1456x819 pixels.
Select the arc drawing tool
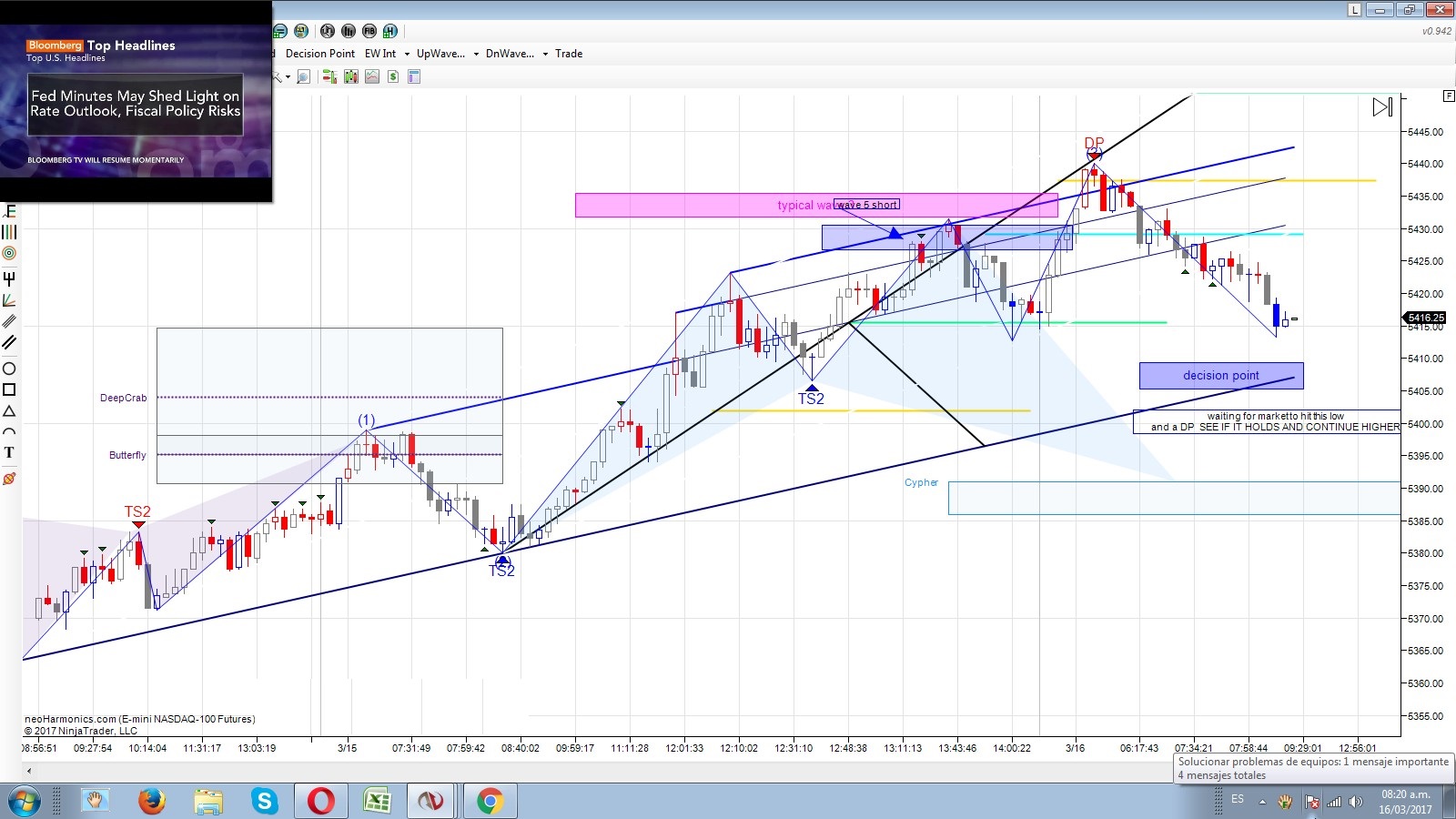tap(10, 431)
